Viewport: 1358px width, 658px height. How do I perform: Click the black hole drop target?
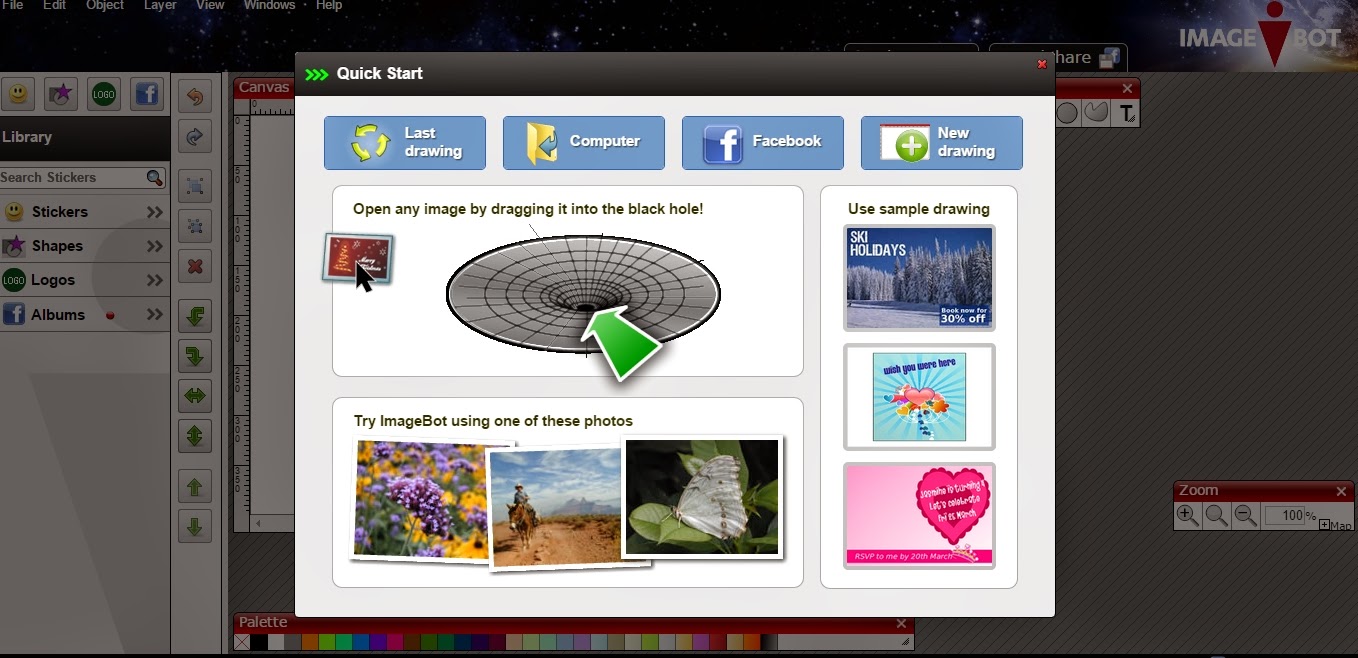pos(583,294)
